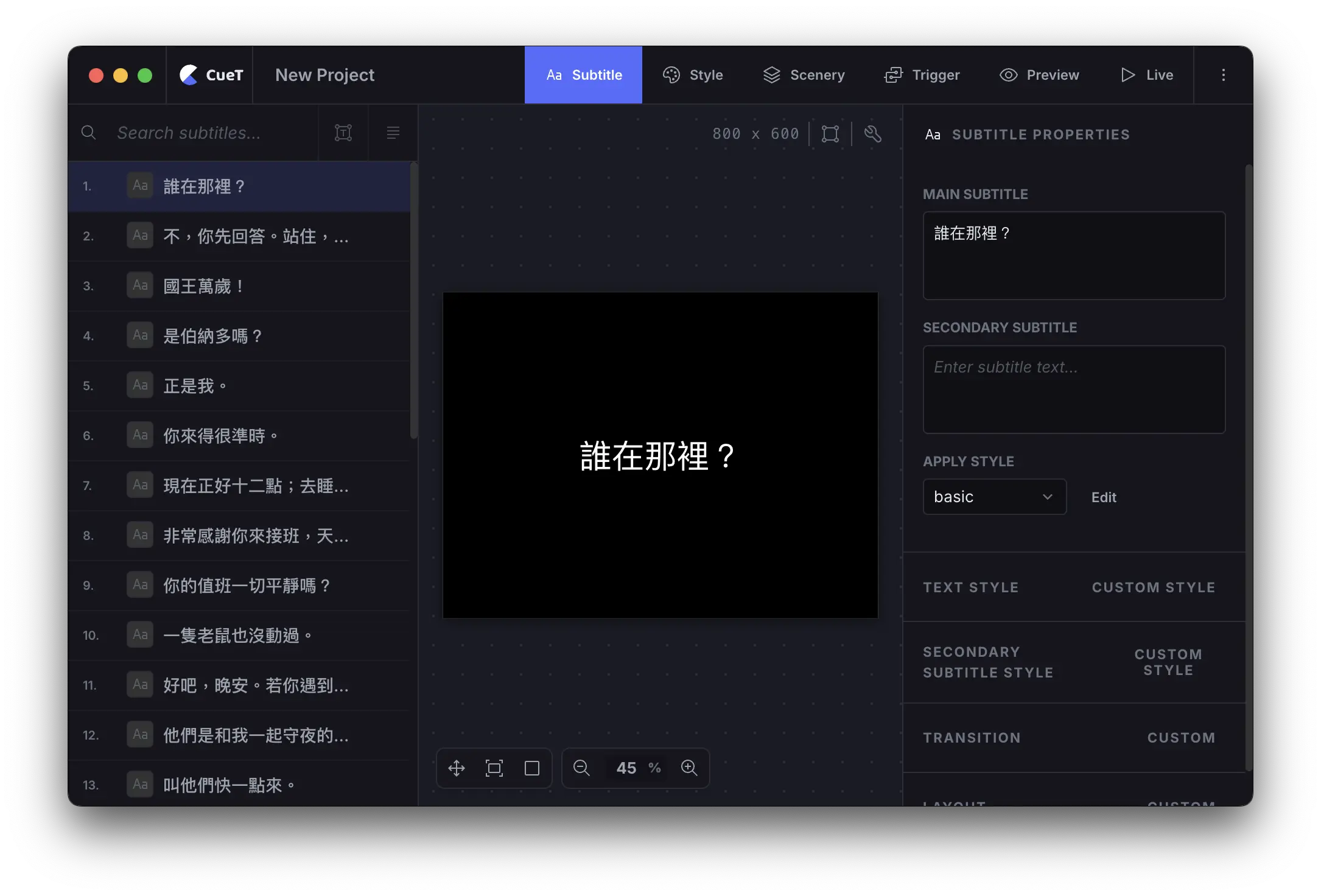This screenshot has height=896, width=1321.
Task: Click the canvas height value 600
Action: point(785,134)
